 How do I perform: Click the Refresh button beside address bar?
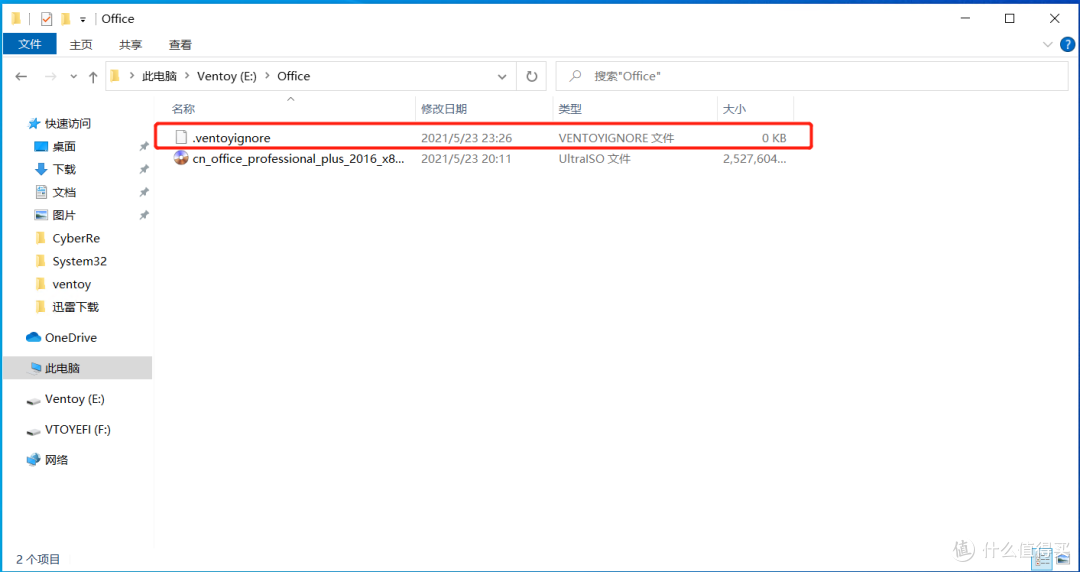[x=532, y=76]
